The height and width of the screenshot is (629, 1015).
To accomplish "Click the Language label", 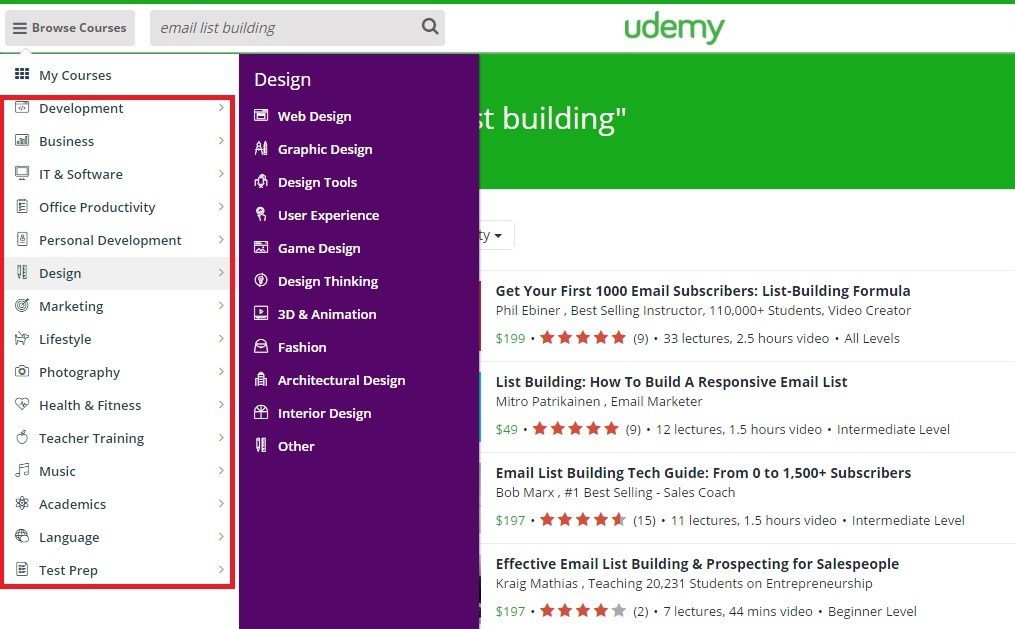I will coord(69,537).
